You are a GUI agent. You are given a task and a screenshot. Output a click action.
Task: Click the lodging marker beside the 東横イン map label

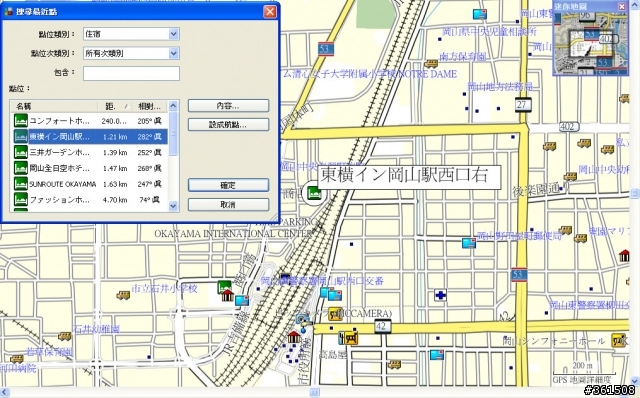tap(313, 193)
